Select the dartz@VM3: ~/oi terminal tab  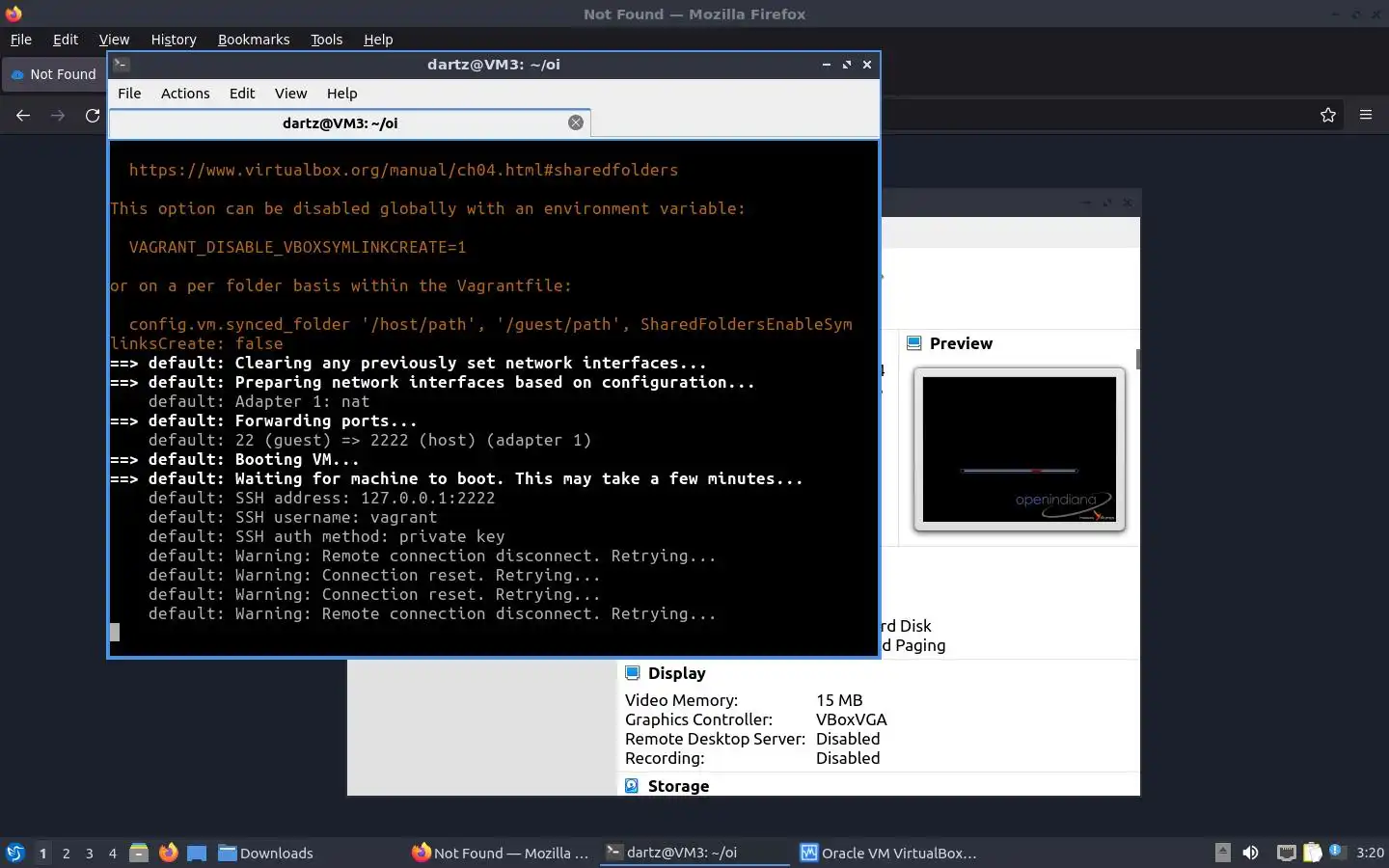pos(349,123)
